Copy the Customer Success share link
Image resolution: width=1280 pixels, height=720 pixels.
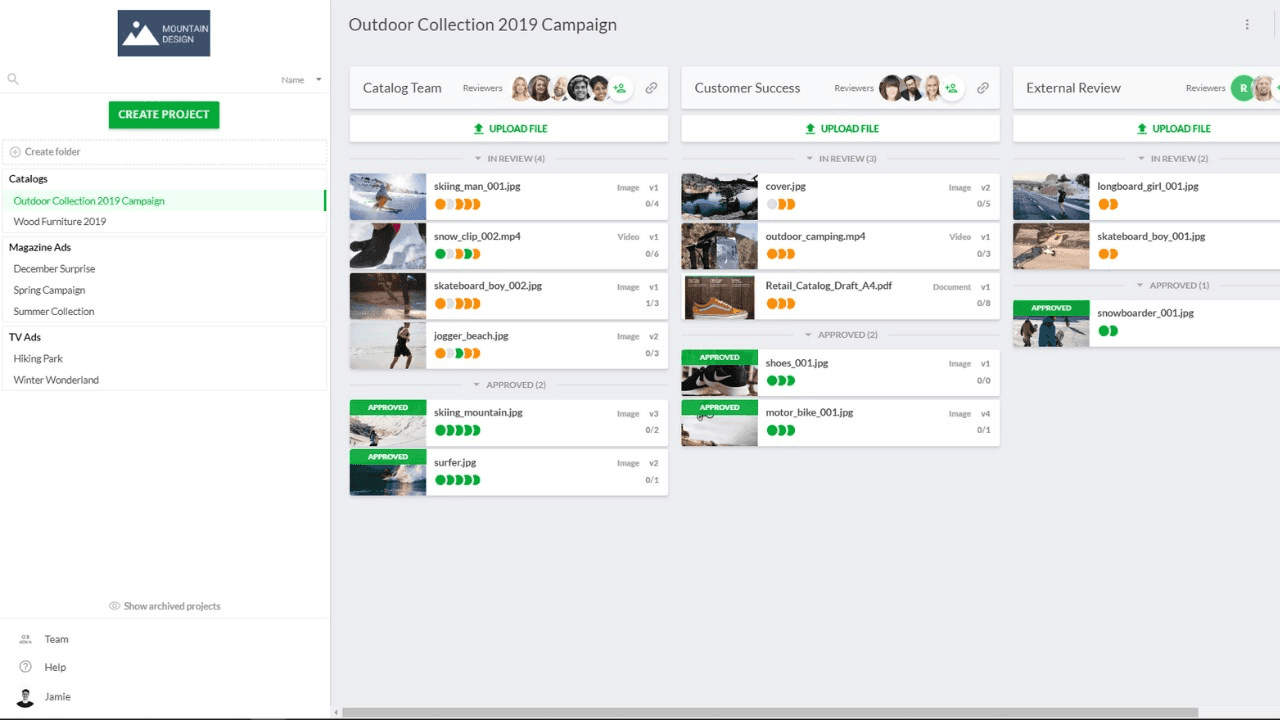tap(983, 88)
